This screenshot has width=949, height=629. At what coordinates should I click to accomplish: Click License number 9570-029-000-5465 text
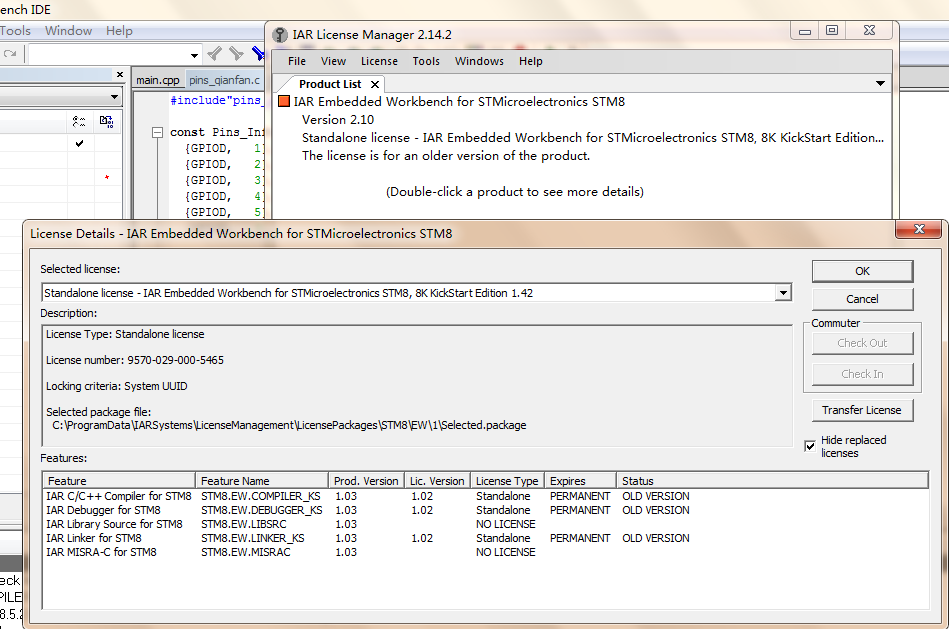pyautogui.click(x=135, y=360)
